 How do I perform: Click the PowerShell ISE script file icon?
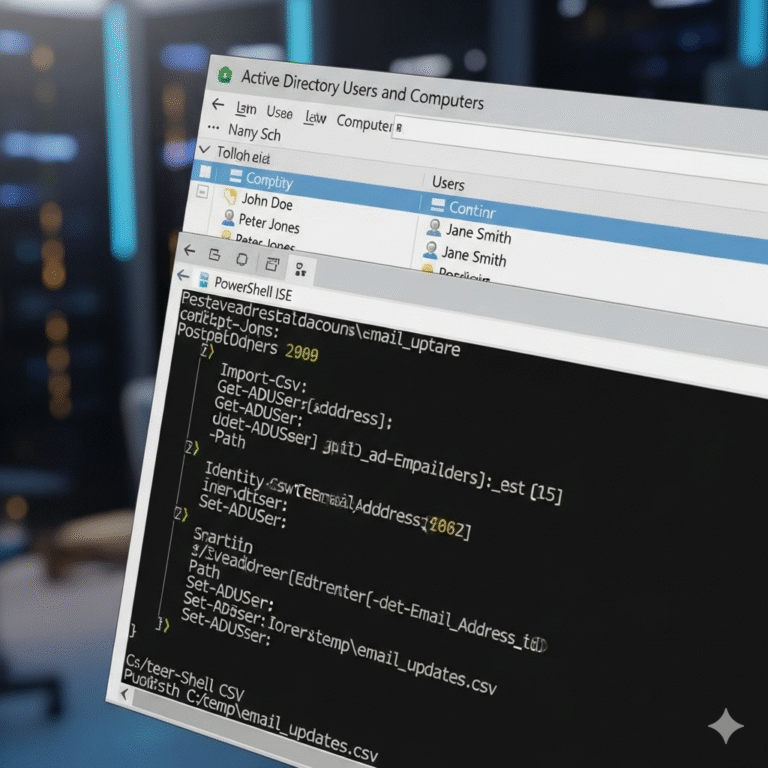pyautogui.click(x=205, y=280)
